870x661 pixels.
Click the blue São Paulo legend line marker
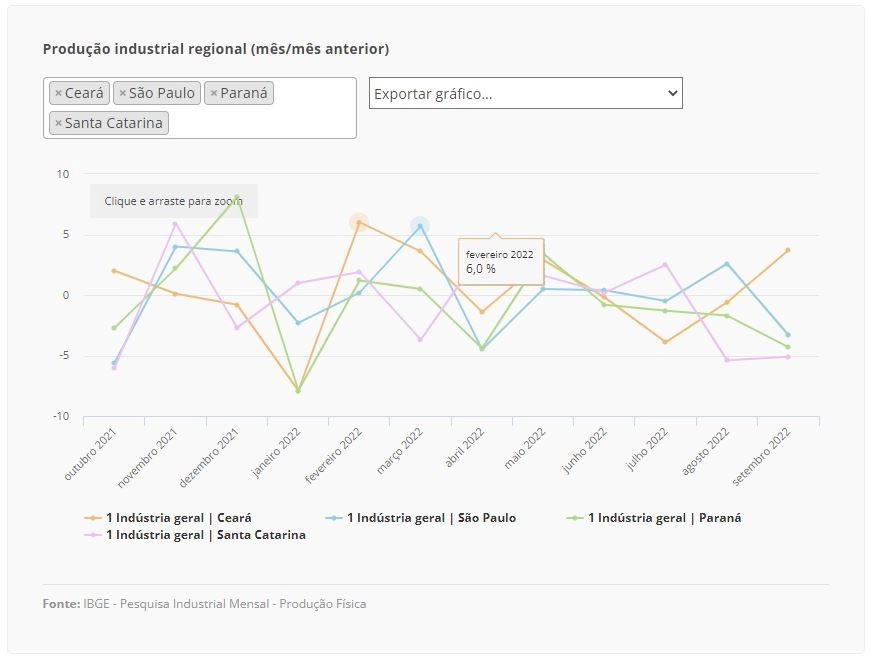pyautogui.click(x=333, y=518)
